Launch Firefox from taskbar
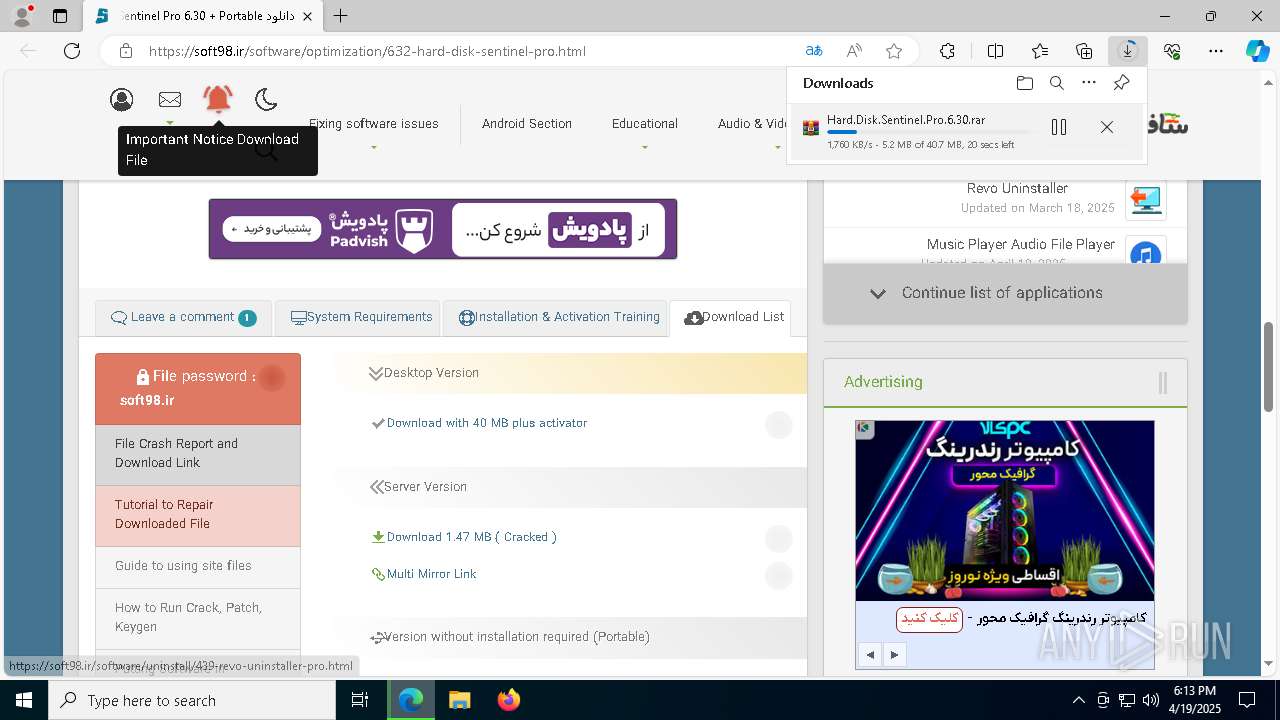Screen dimensions: 1280x720 point(508,700)
